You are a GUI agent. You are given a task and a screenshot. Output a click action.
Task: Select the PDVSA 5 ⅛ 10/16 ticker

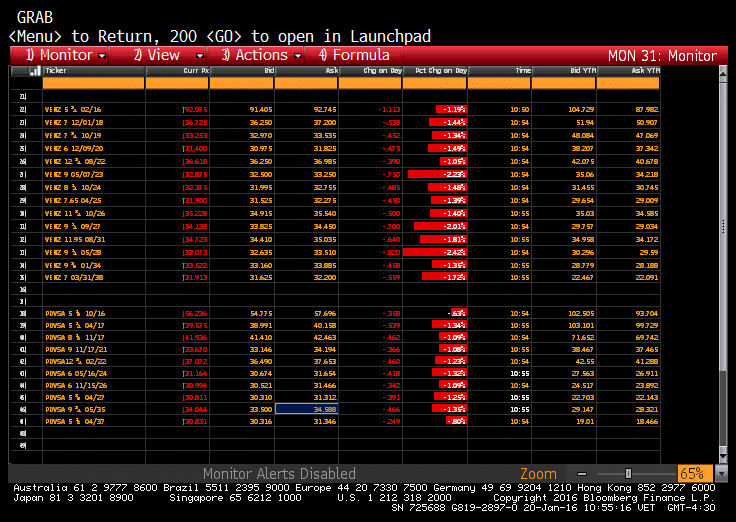pos(75,314)
